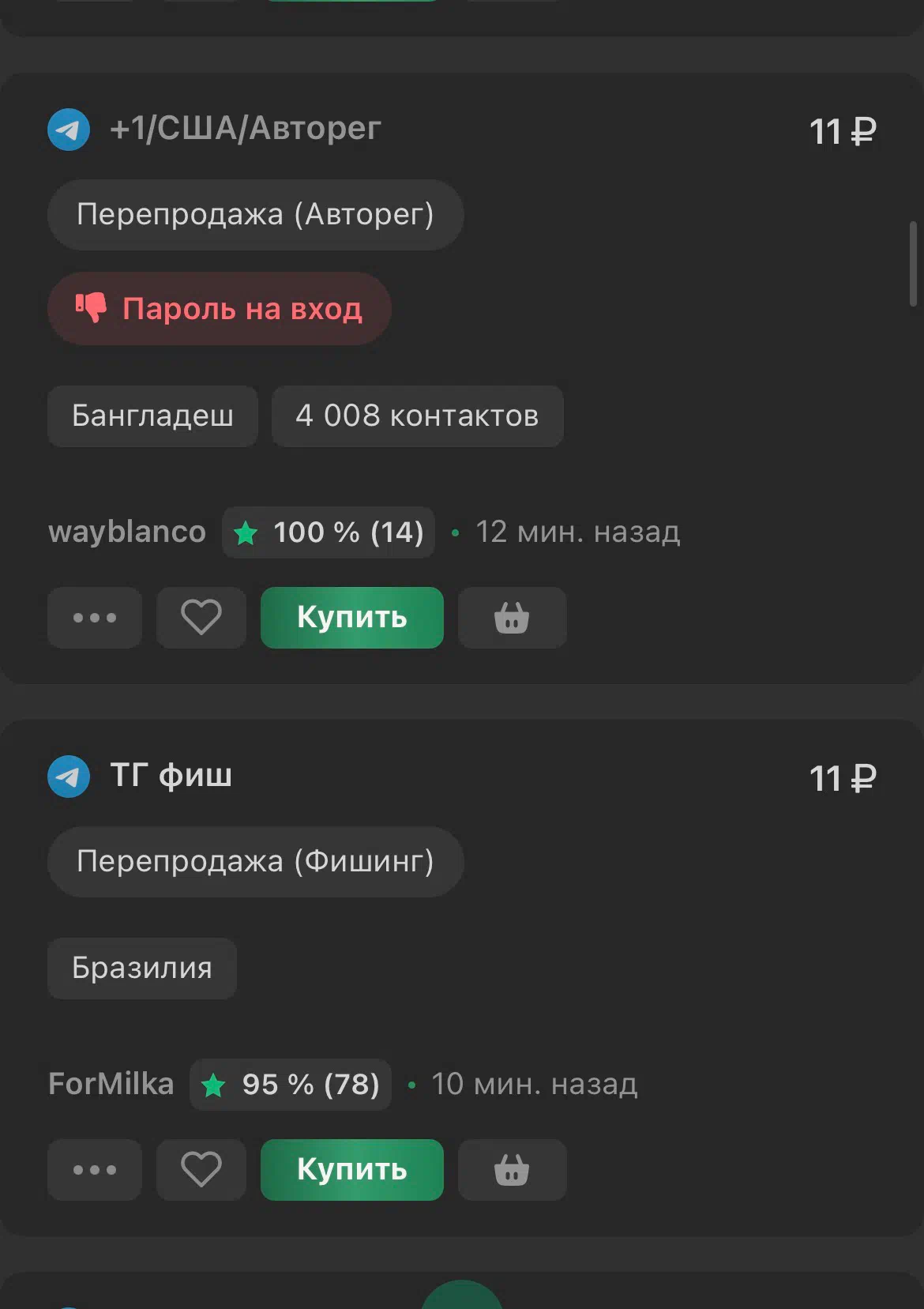Viewport: 924px width, 1309px height.
Task: Add ForMilka's listing to the cart via basket icon
Action: tap(512, 1170)
